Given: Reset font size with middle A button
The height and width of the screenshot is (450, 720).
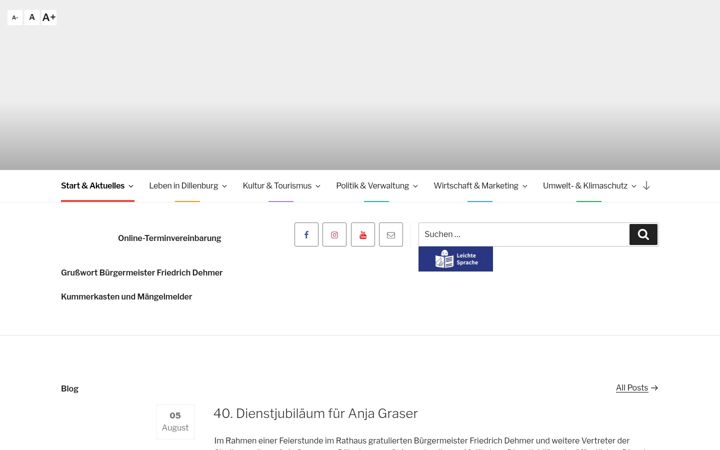Looking at the screenshot, I should click(x=32, y=17).
